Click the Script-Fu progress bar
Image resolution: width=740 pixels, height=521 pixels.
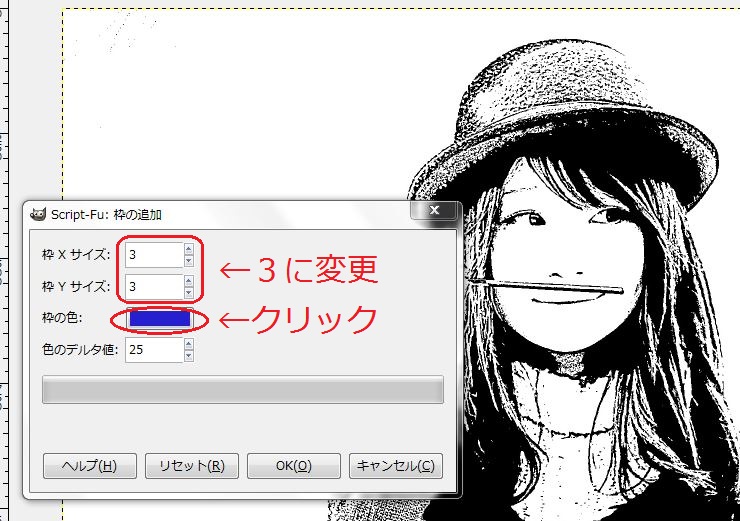click(x=243, y=390)
